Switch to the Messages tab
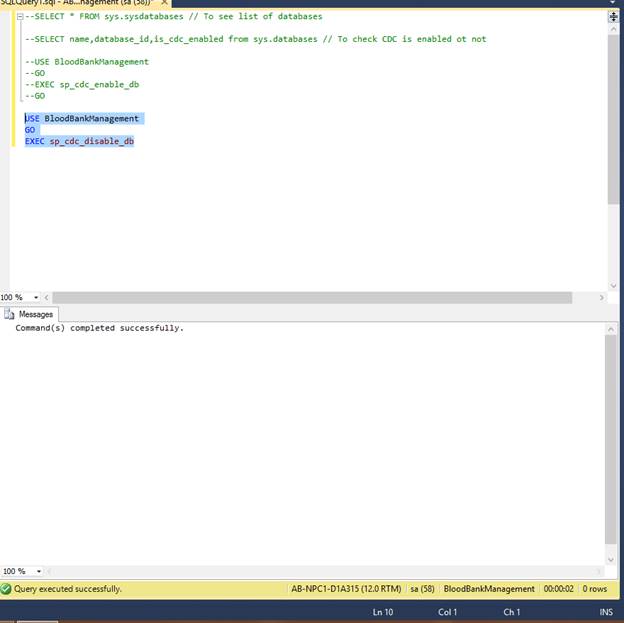 point(29,314)
